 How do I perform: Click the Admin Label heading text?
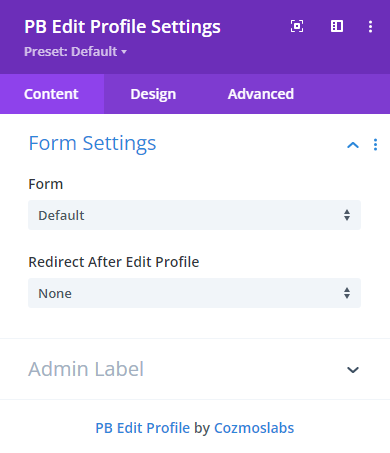(86, 369)
